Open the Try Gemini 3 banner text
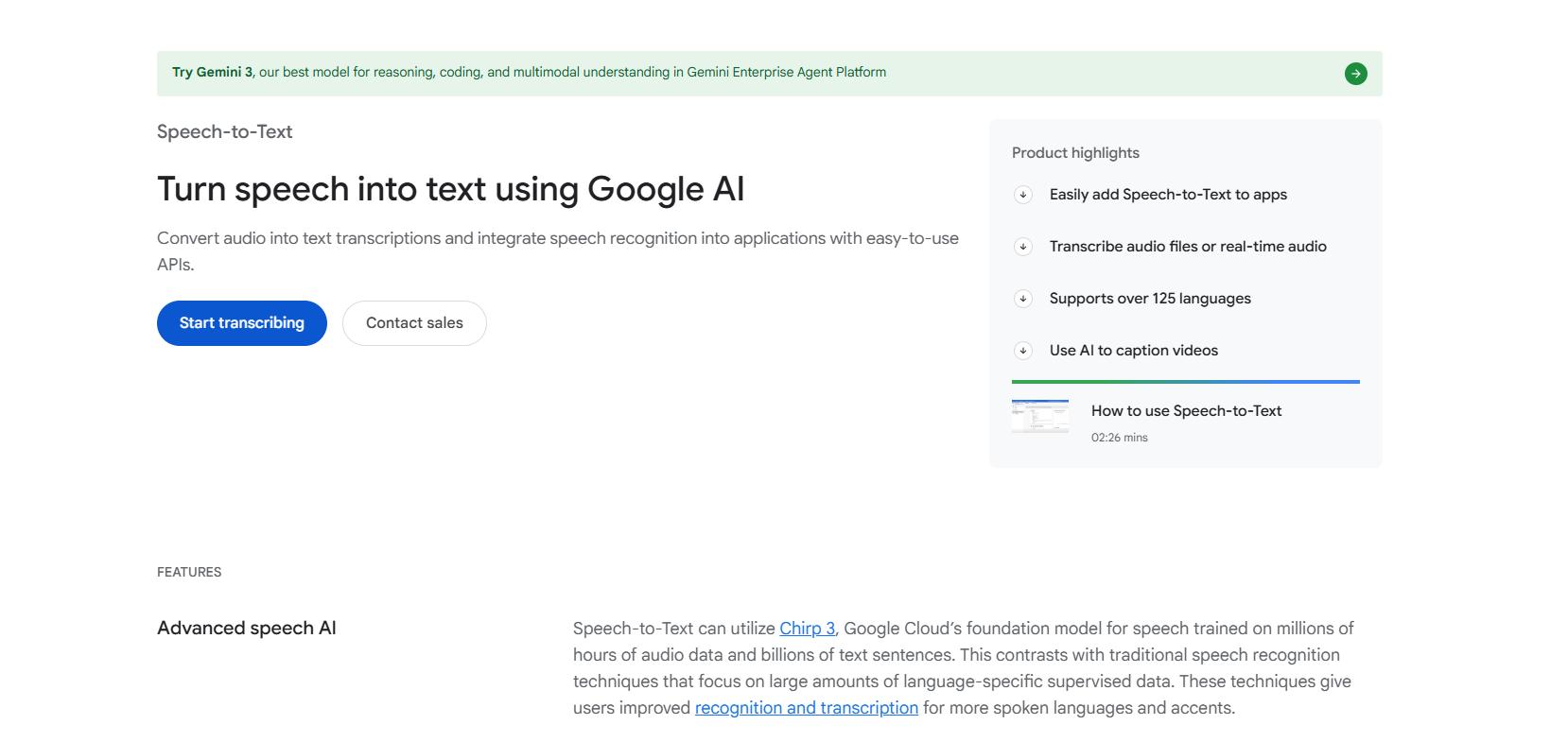This screenshot has height=742, width=1568. pyautogui.click(x=529, y=72)
